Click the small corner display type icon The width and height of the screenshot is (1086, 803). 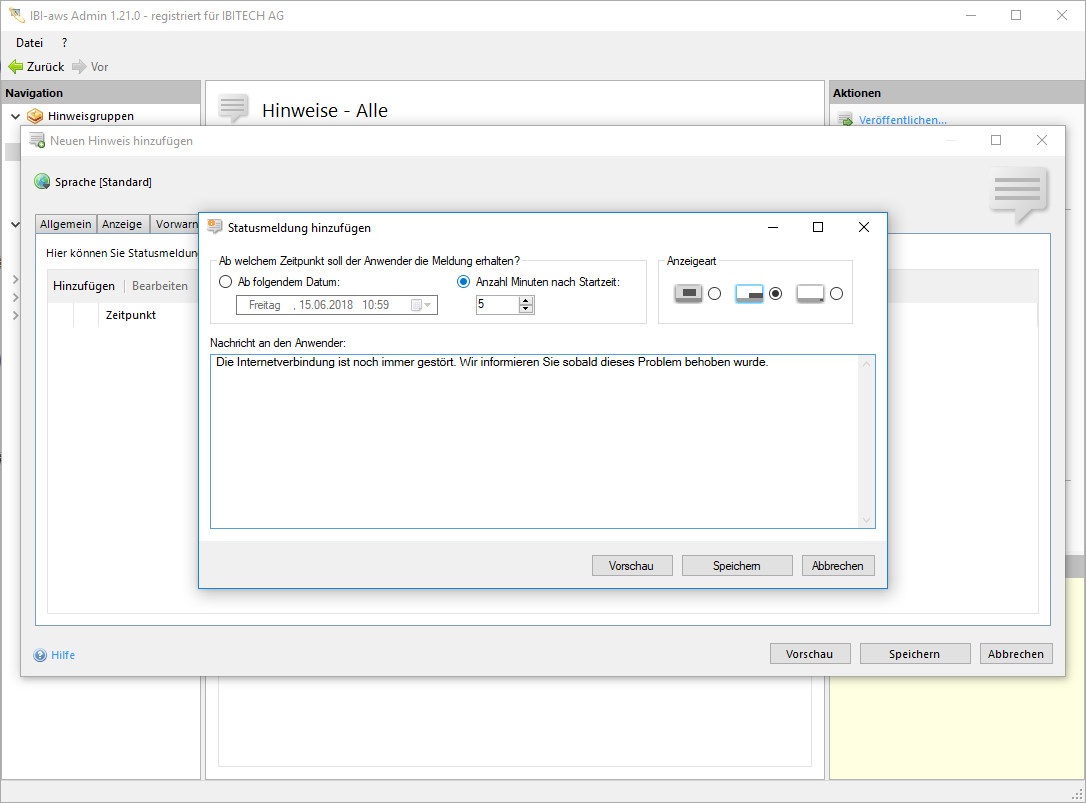810,293
